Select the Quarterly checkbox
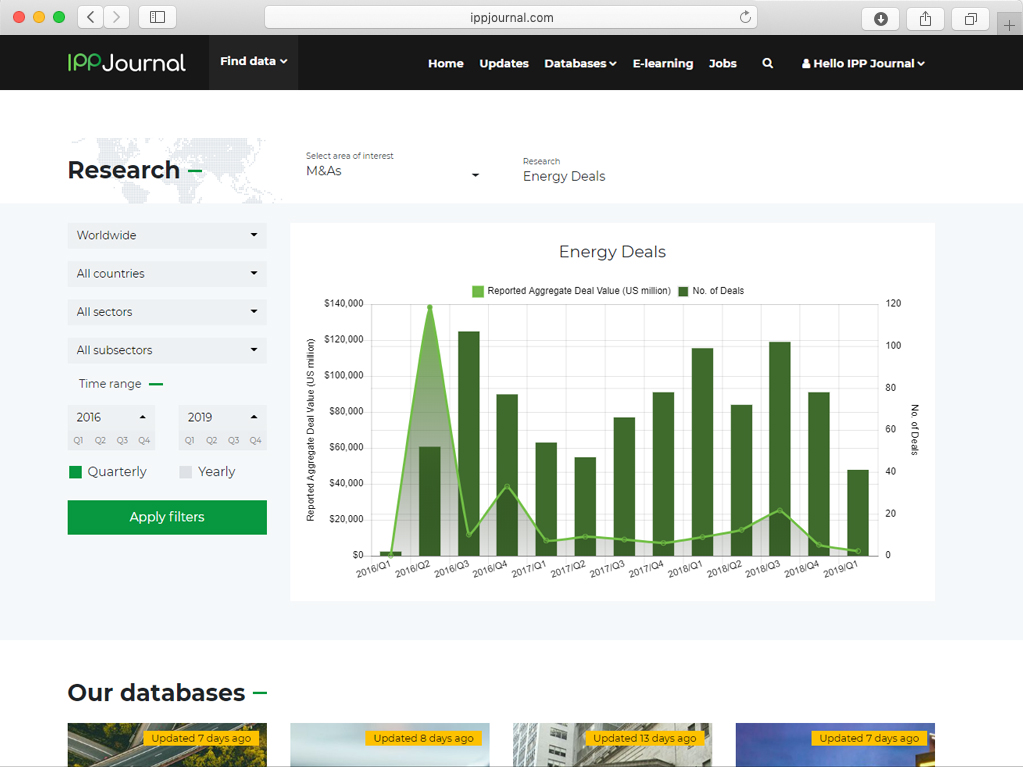This screenshot has width=1023, height=767. [75, 472]
